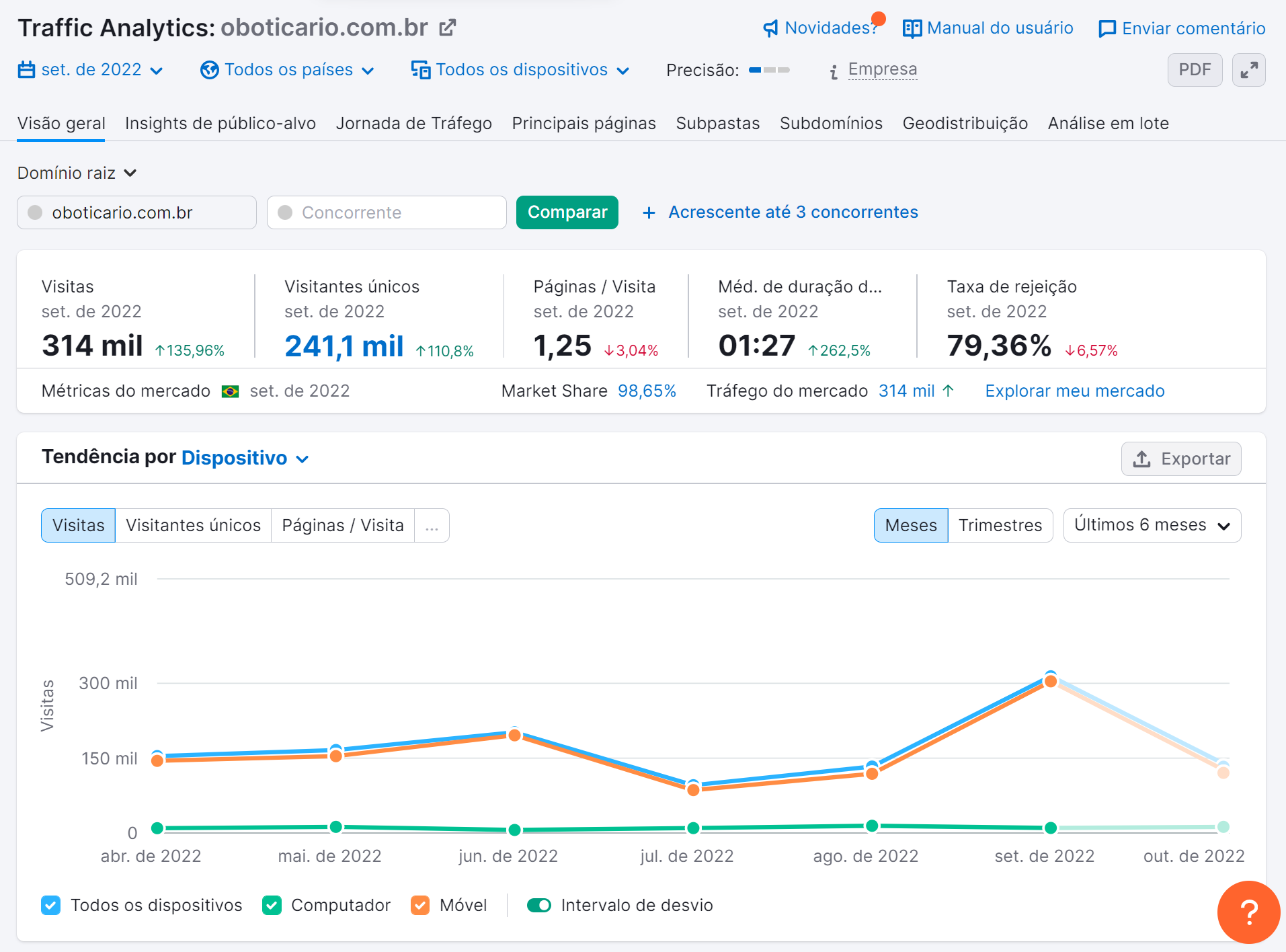Open the floating help question mark
The height and width of the screenshot is (952, 1286).
point(1248,912)
